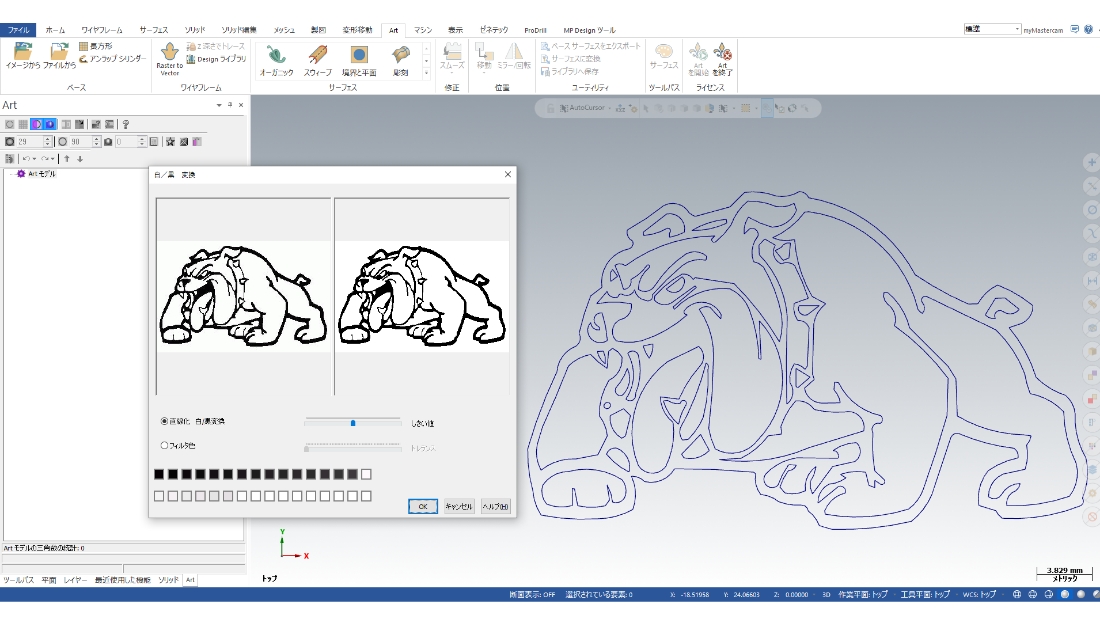Click キャンセル in the dialog

click(x=459, y=506)
